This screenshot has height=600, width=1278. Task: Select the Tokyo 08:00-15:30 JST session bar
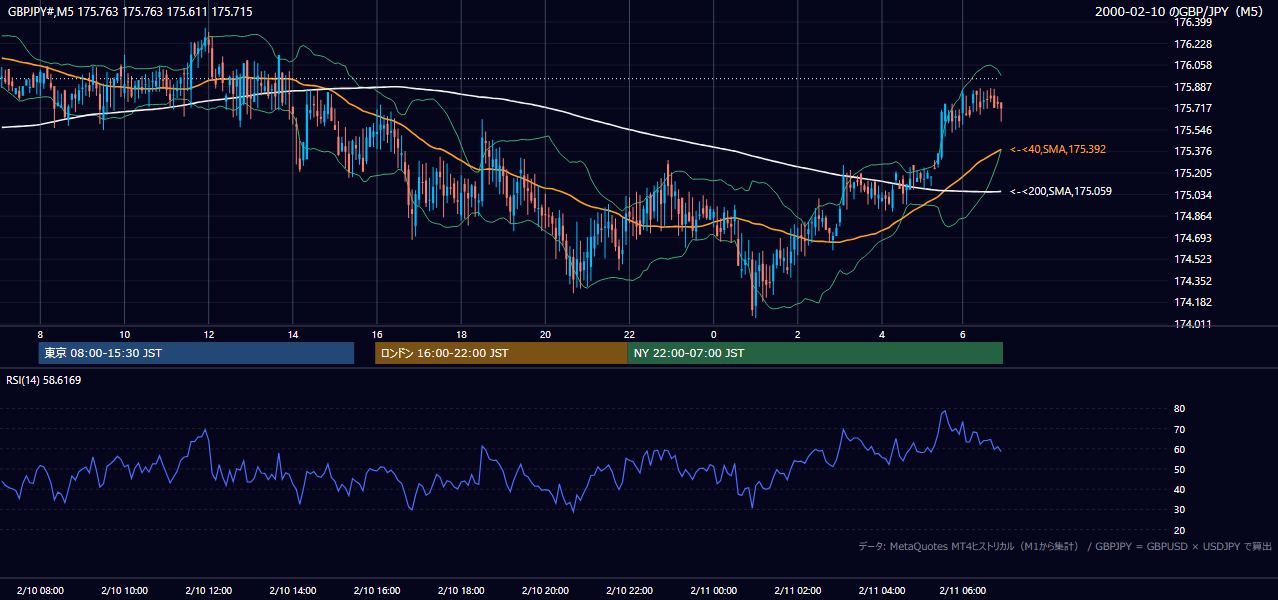coord(196,353)
